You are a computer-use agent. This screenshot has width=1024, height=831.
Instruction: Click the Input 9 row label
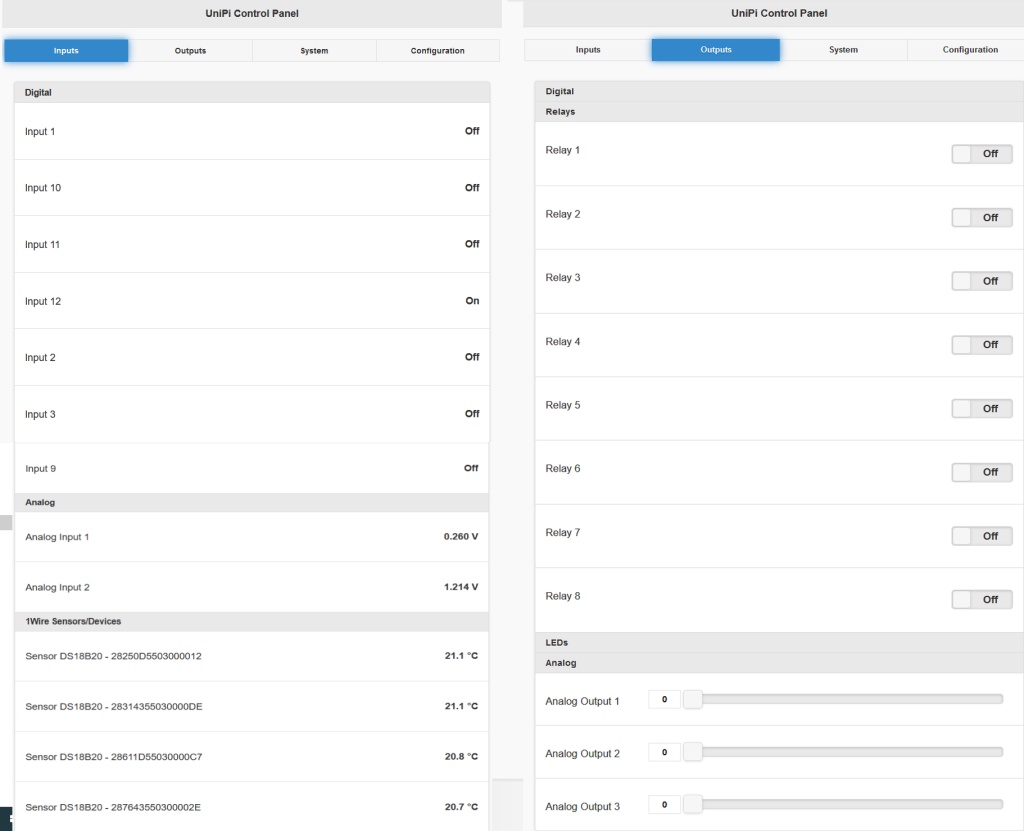point(40,468)
